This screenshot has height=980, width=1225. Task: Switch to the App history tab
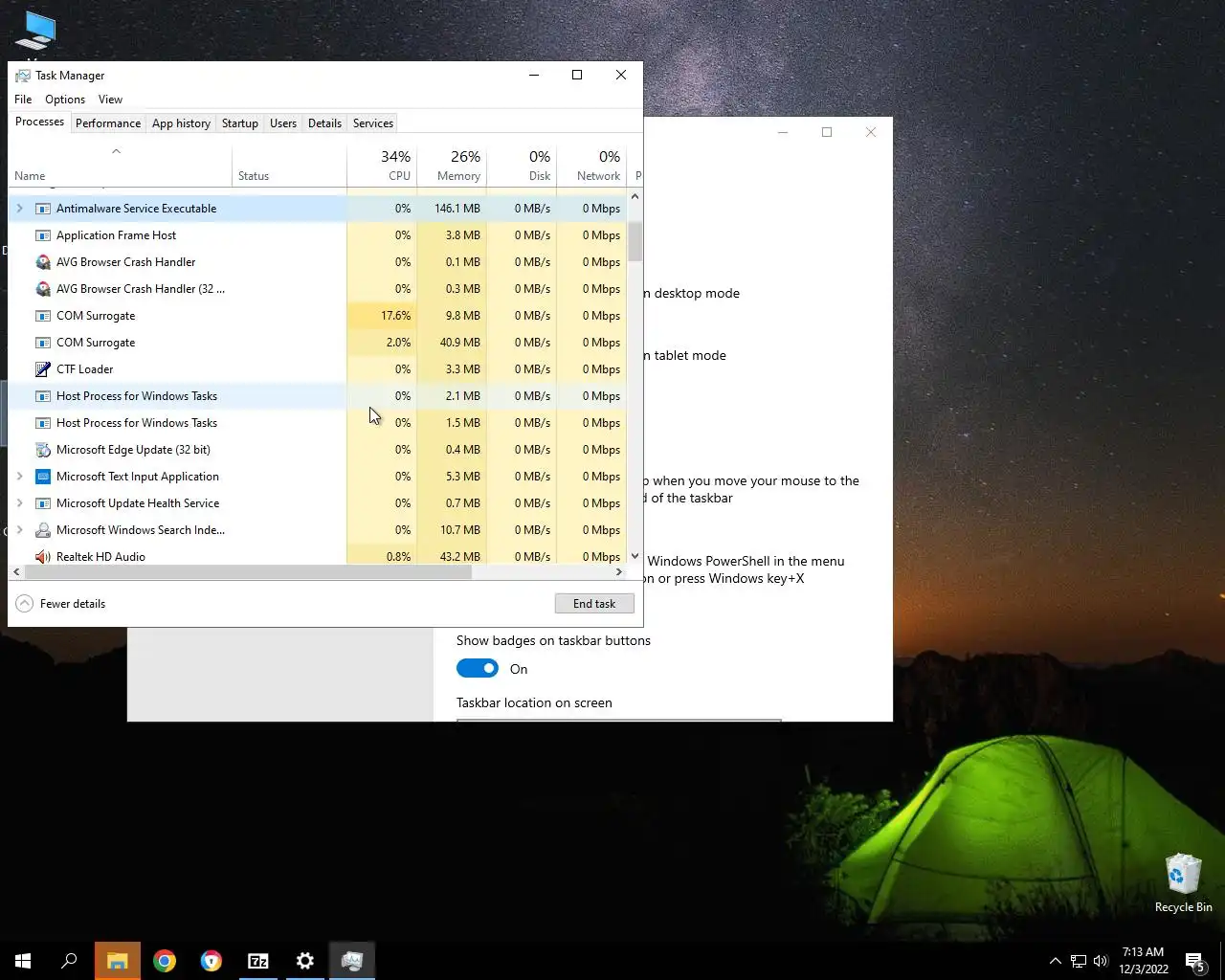181,123
